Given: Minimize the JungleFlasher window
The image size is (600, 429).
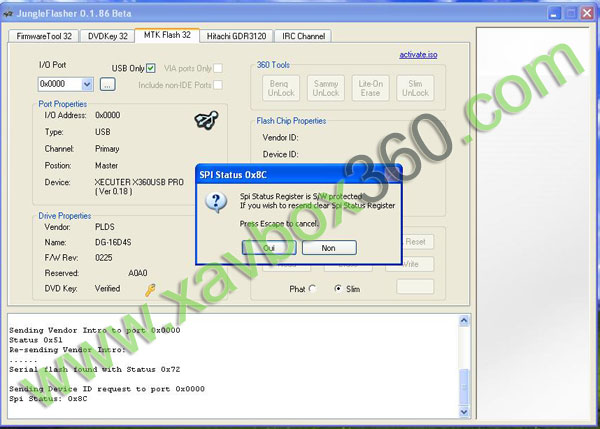Looking at the screenshot, I should coord(554,14).
